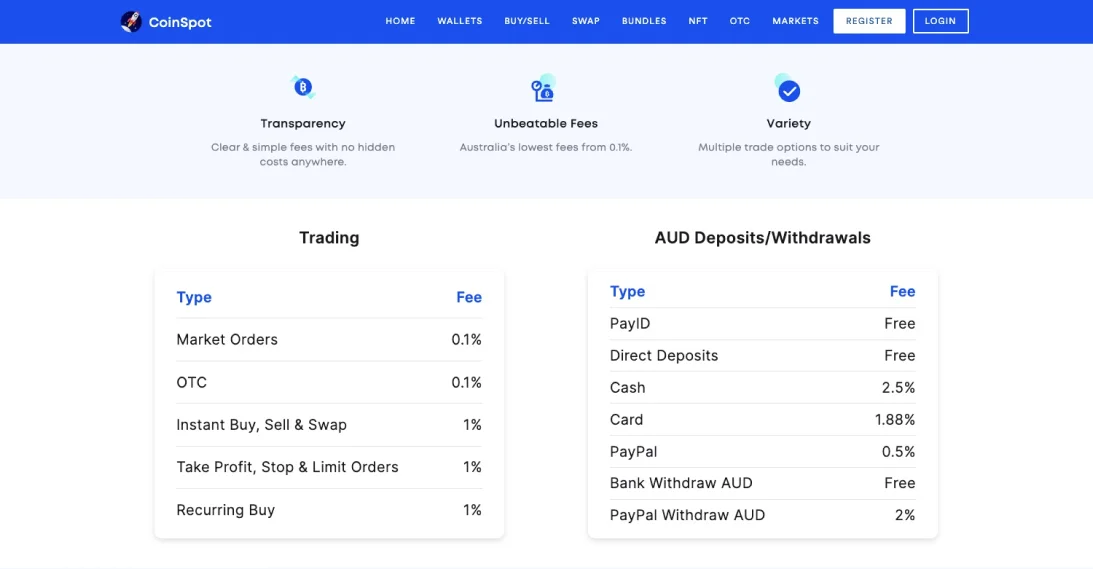The image size is (1093, 569).
Task: Click Type header in Trading table
Action: pyautogui.click(x=194, y=297)
